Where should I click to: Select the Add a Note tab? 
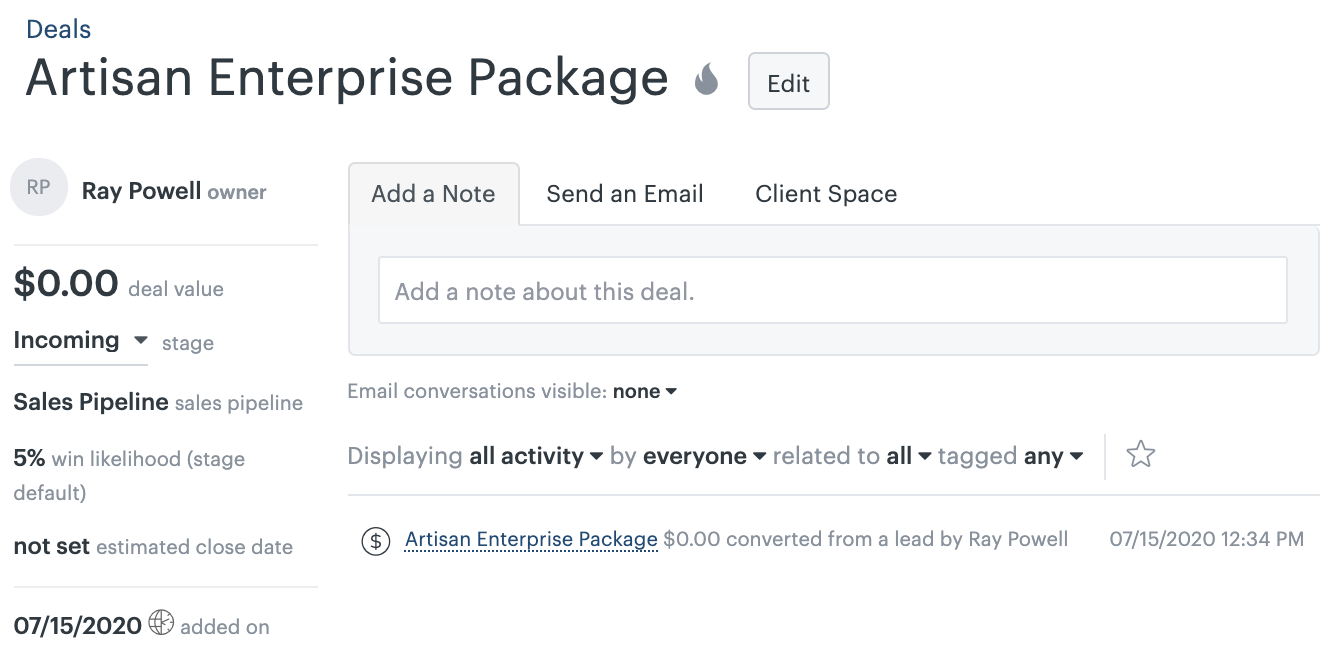(x=434, y=194)
